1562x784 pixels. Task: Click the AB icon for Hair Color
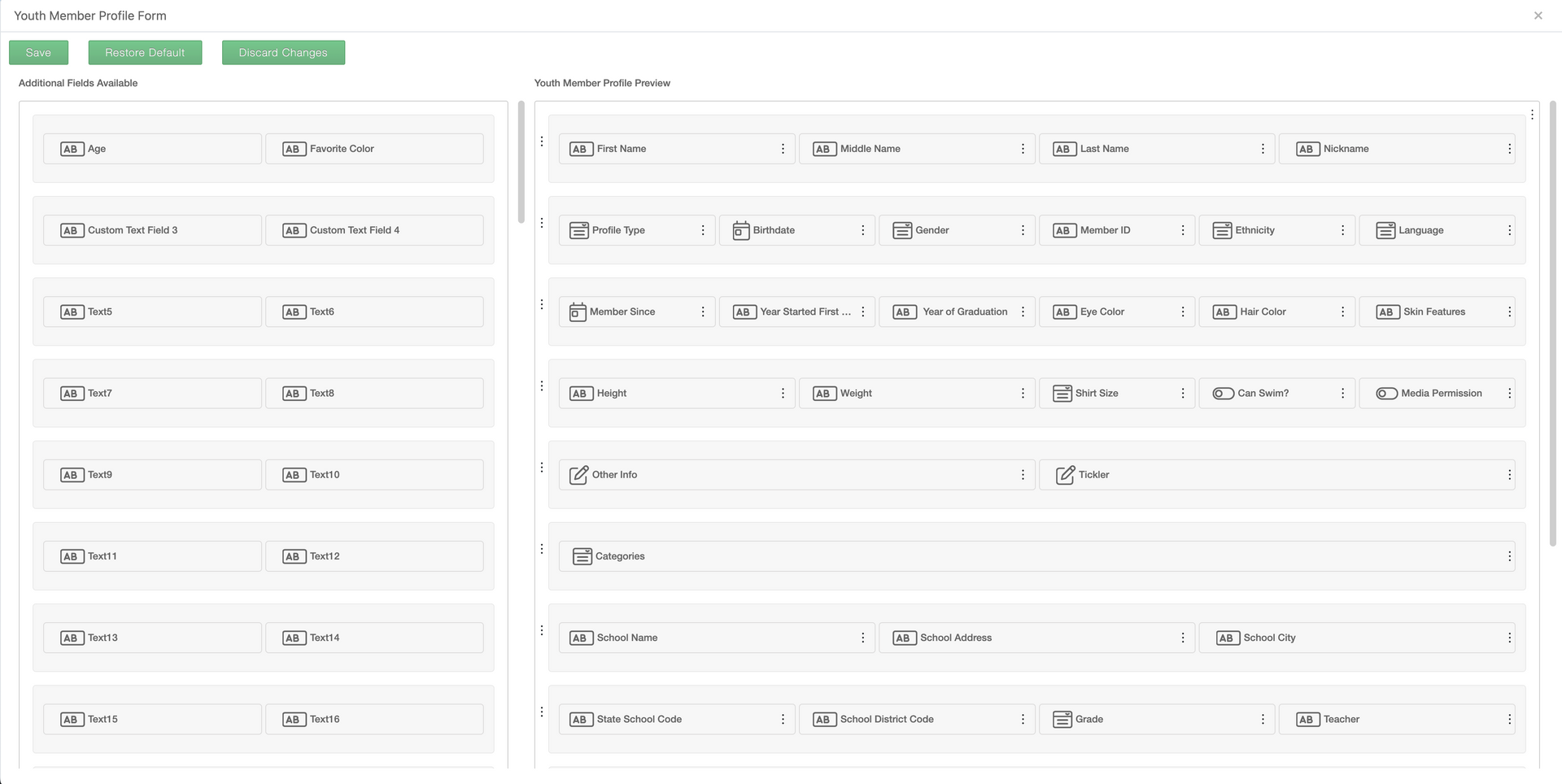(1224, 311)
